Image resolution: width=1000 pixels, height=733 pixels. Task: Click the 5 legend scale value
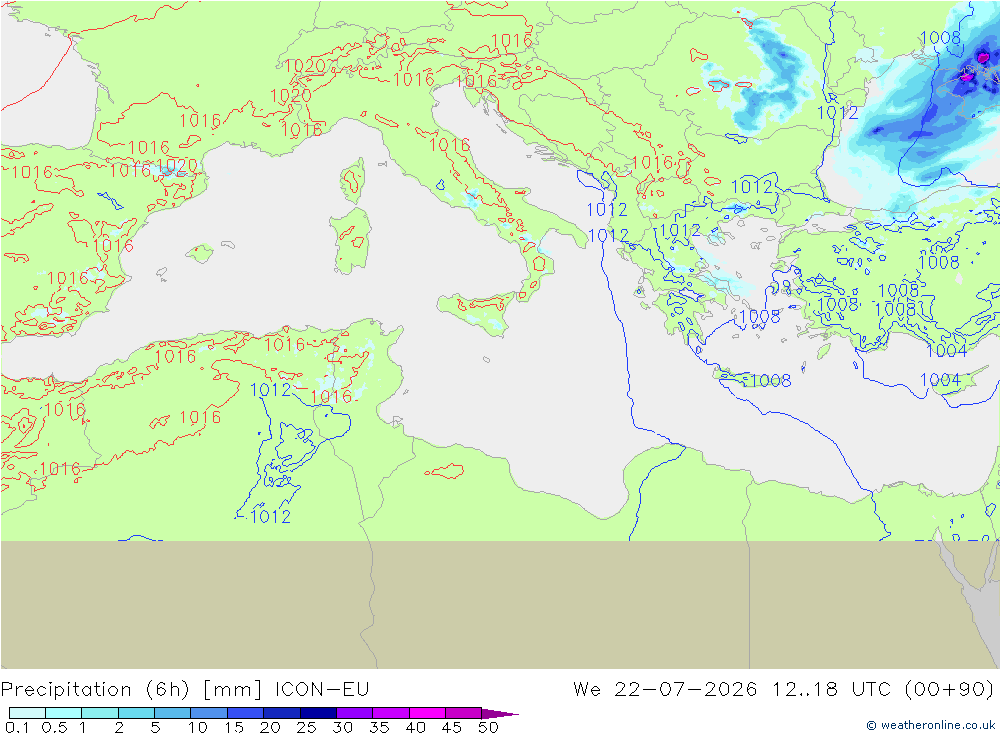155,727
